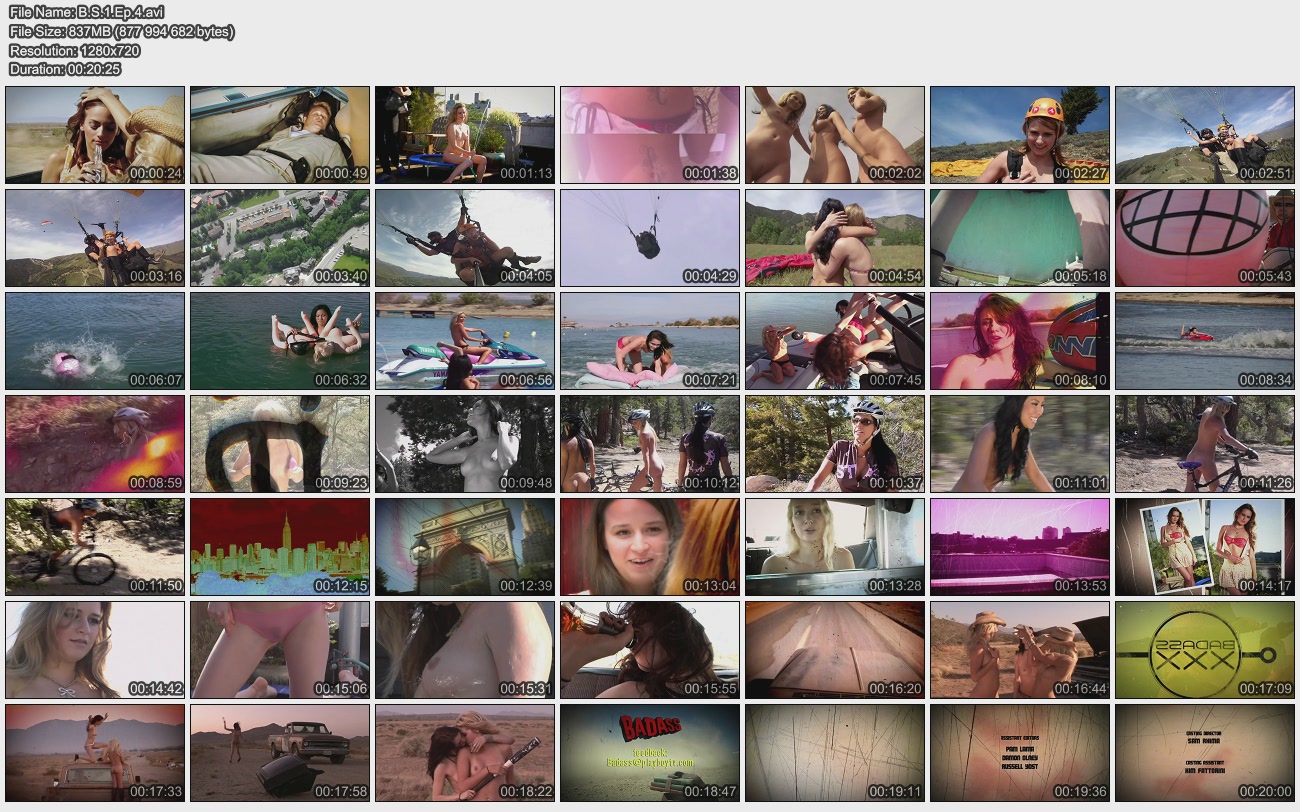This screenshot has height=812, width=1300.
Task: Click the desert pickup truck thumbnail at 00:17:58
Action: tap(280, 753)
